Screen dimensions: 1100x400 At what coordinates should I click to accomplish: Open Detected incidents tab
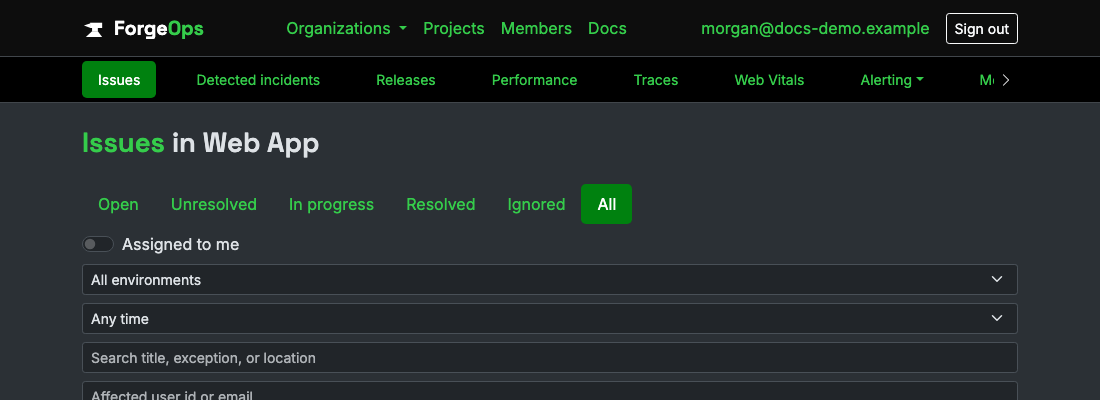(258, 80)
